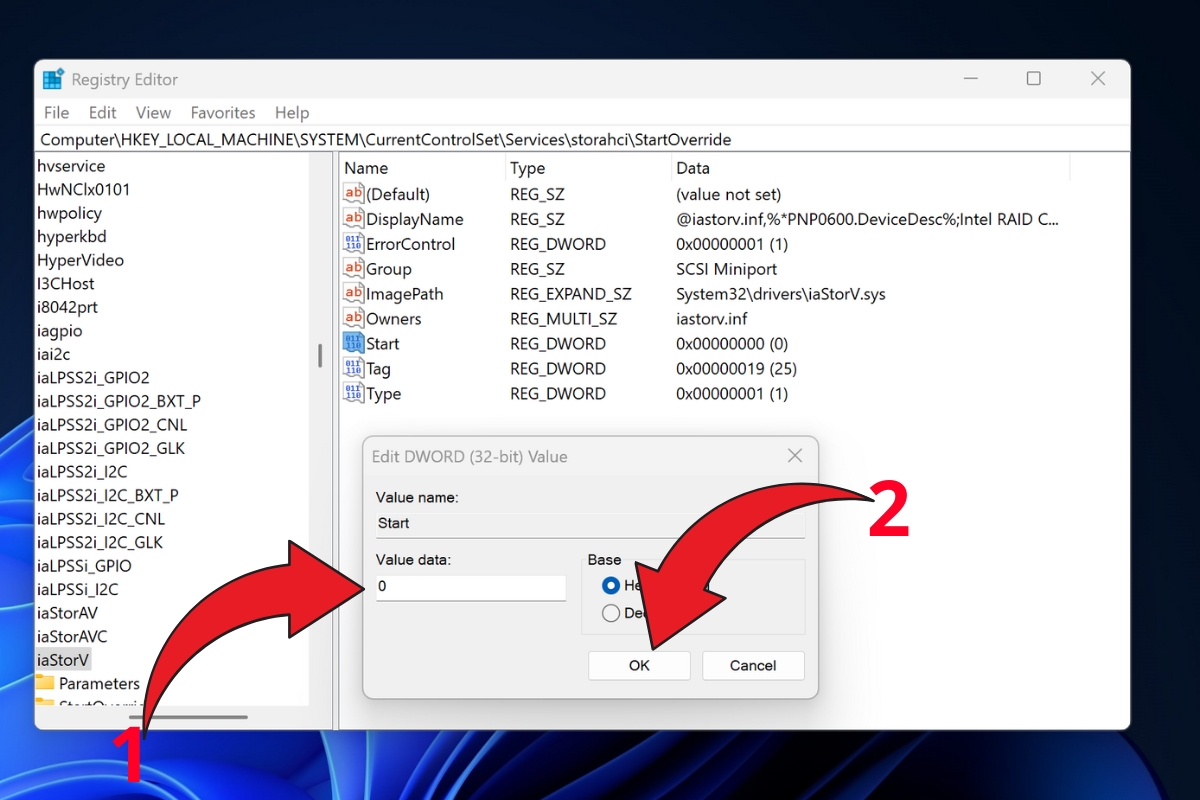Click the Owners multi-string value icon
This screenshot has width=1200, height=800.
tap(353, 319)
